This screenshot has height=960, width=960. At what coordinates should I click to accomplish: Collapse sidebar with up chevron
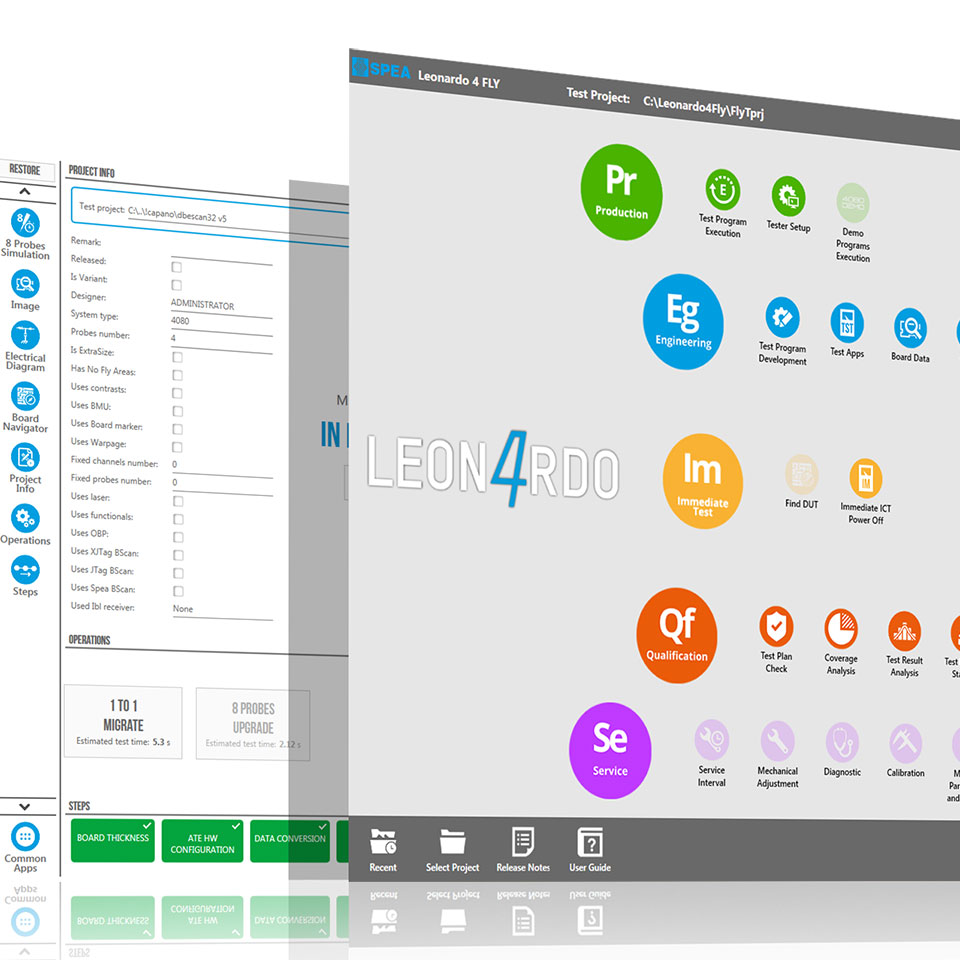pyautogui.click(x=25, y=190)
